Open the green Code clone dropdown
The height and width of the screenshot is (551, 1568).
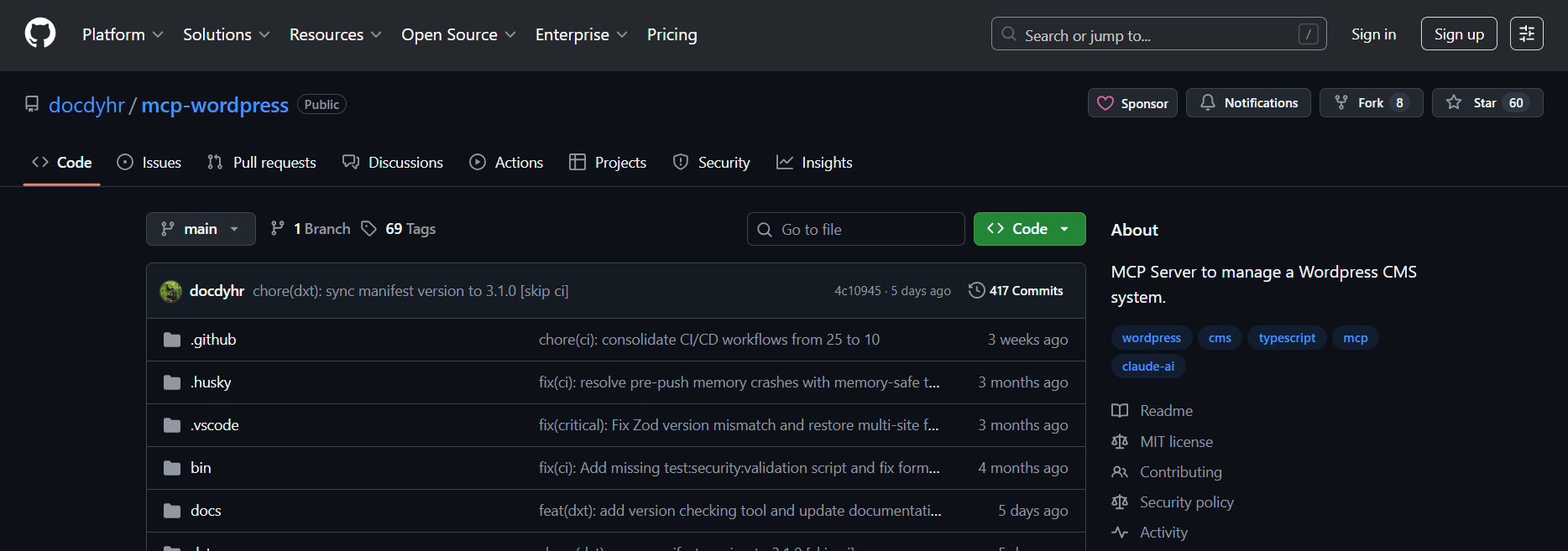[1029, 229]
